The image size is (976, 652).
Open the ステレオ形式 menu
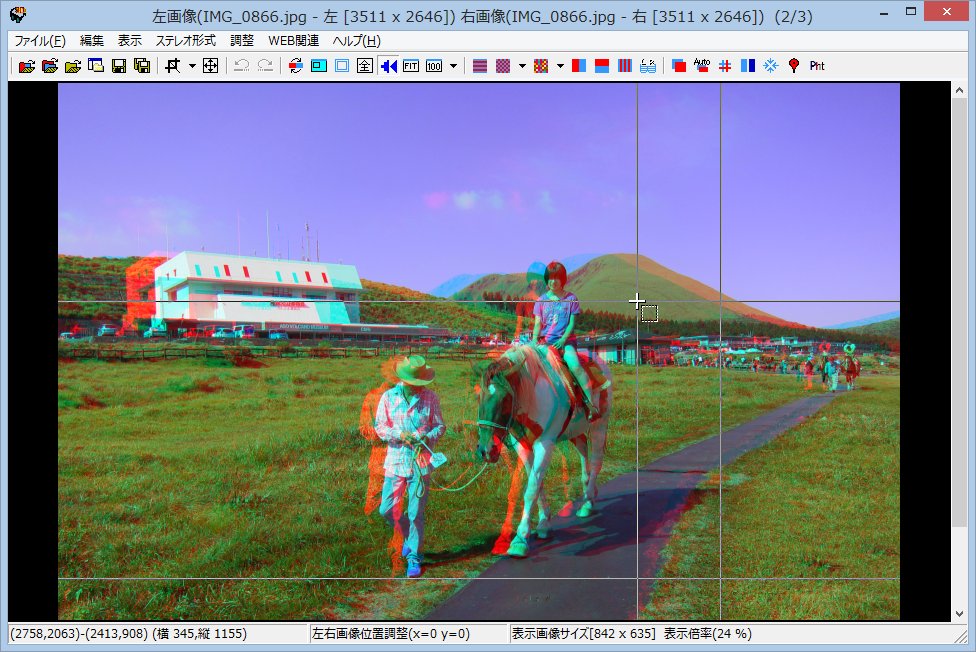185,41
